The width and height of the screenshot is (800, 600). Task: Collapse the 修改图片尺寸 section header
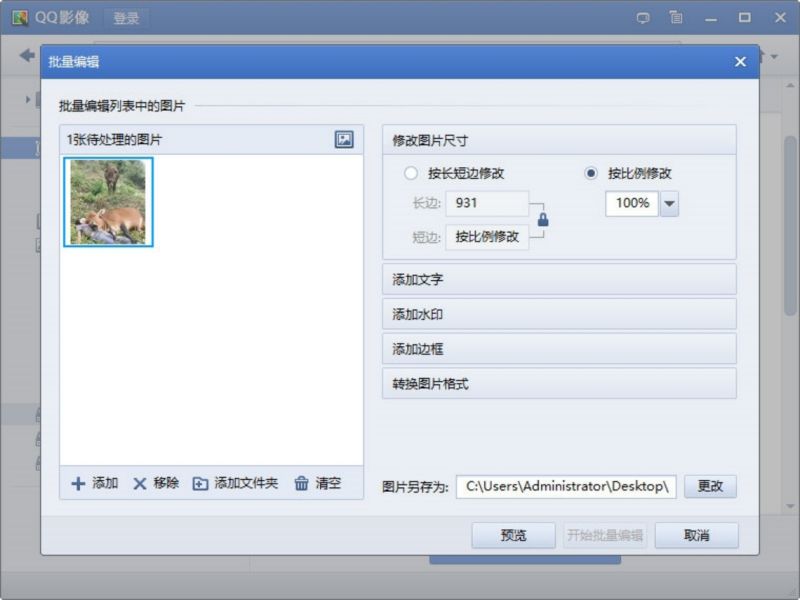pyautogui.click(x=559, y=140)
